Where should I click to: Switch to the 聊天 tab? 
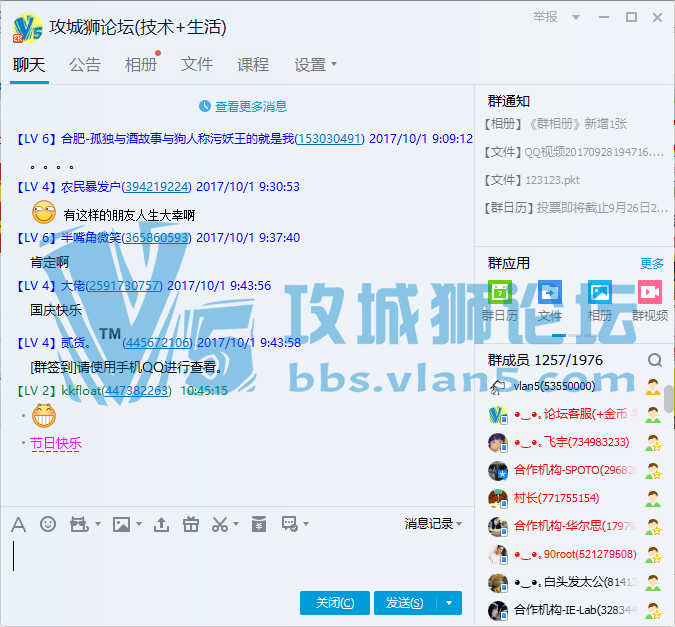pyautogui.click(x=29, y=65)
